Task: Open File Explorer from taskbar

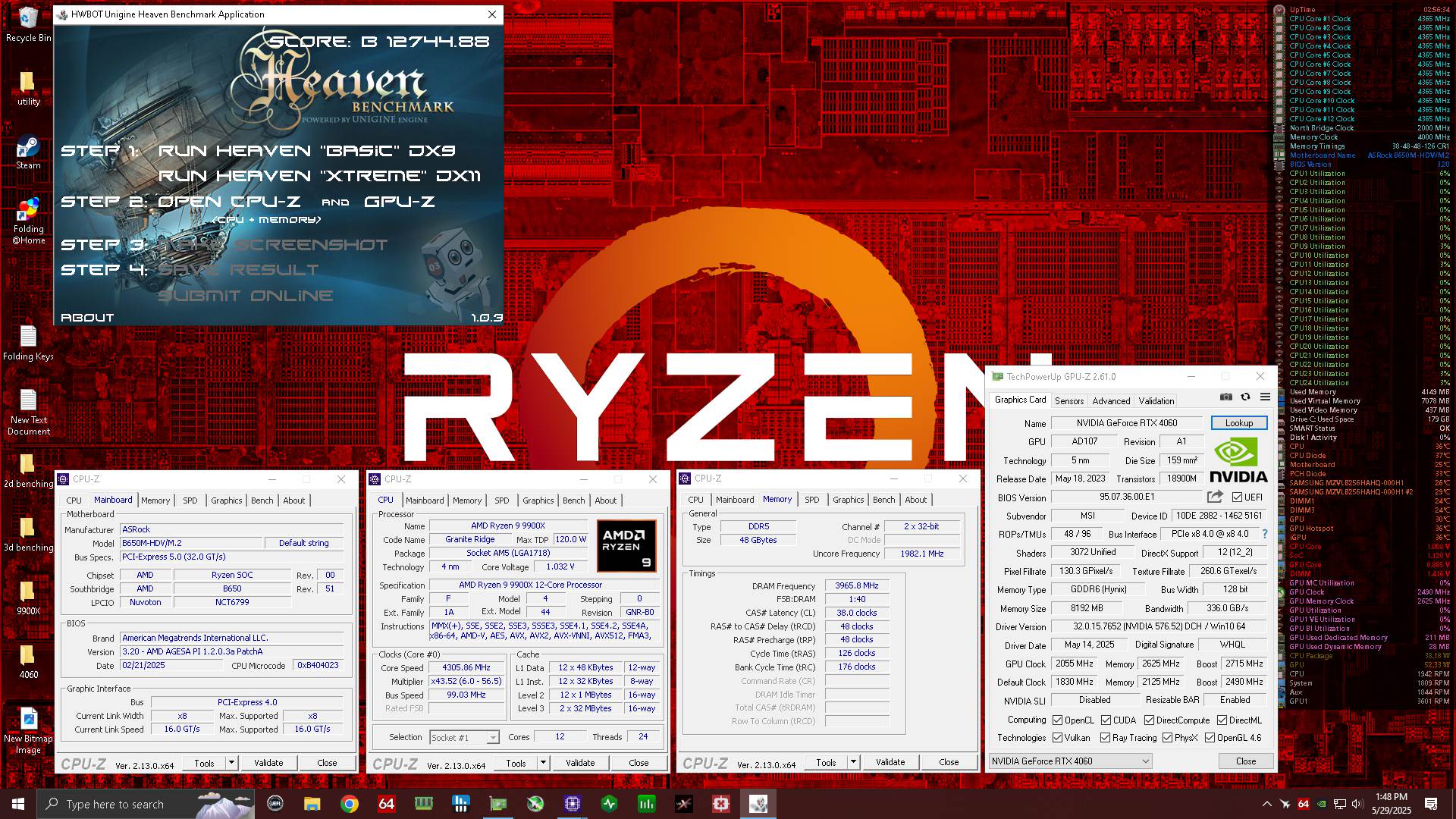Action: (312, 804)
